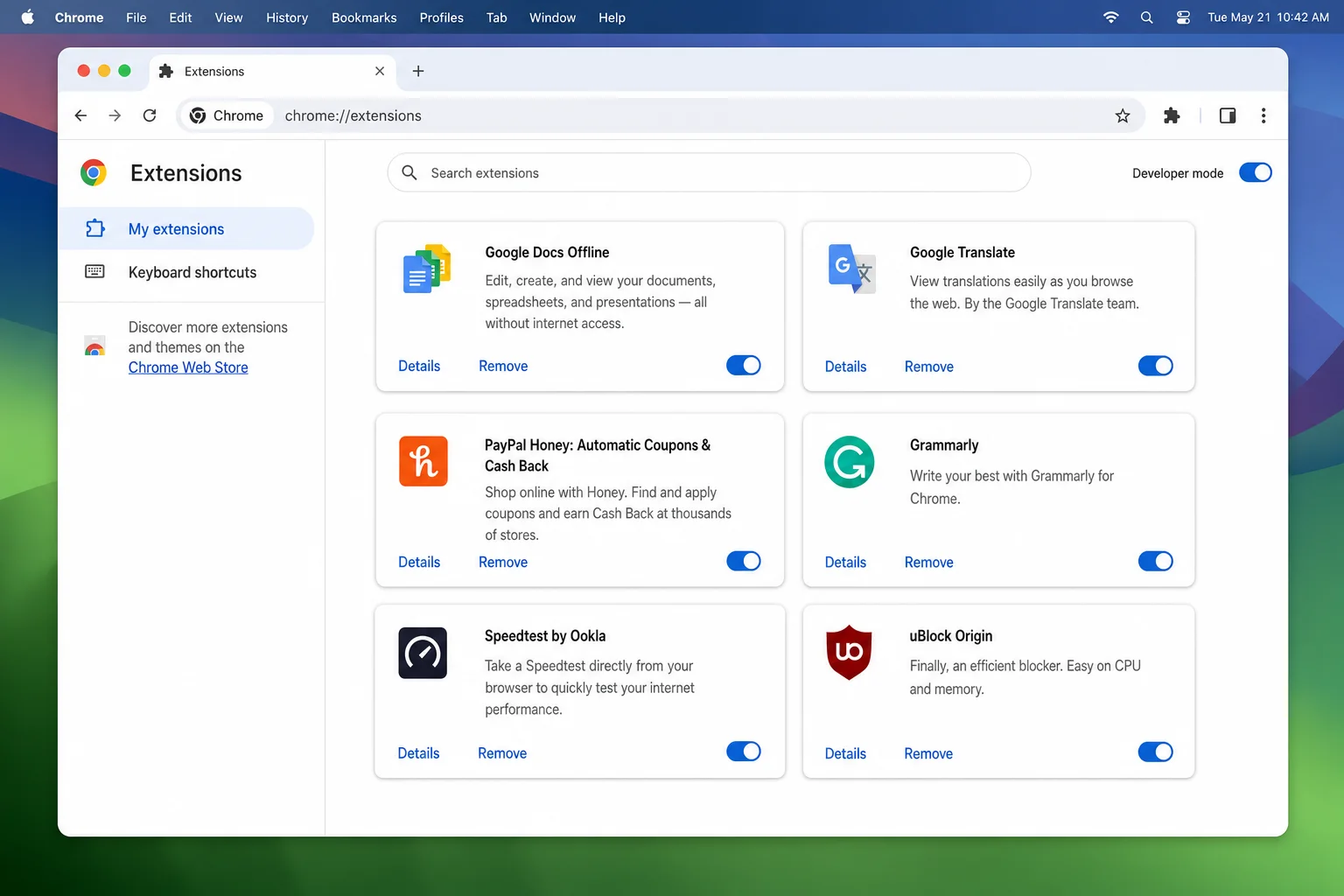Open the Chrome application menu
The width and height of the screenshot is (1344, 896).
click(79, 17)
